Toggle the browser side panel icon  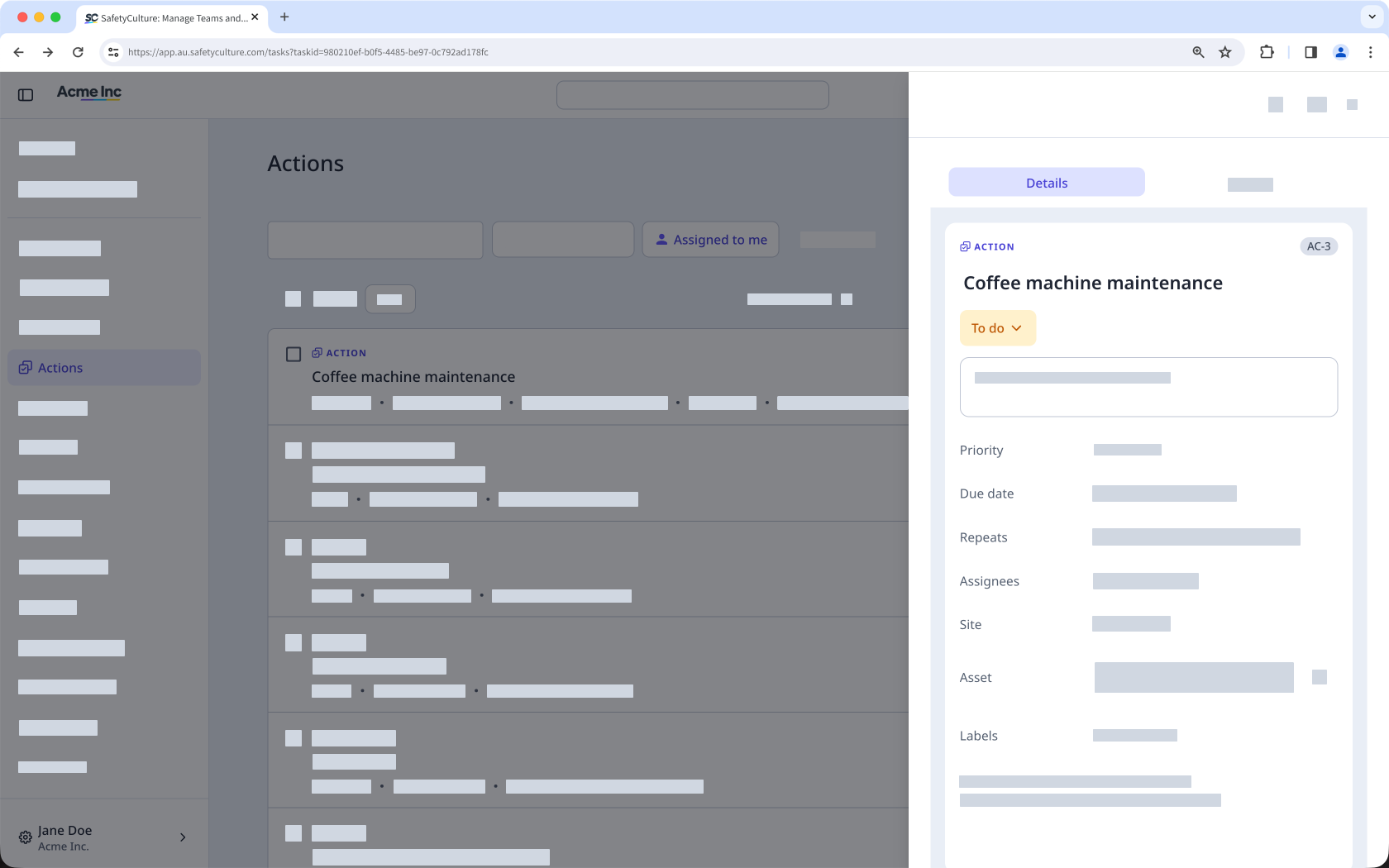click(1310, 52)
